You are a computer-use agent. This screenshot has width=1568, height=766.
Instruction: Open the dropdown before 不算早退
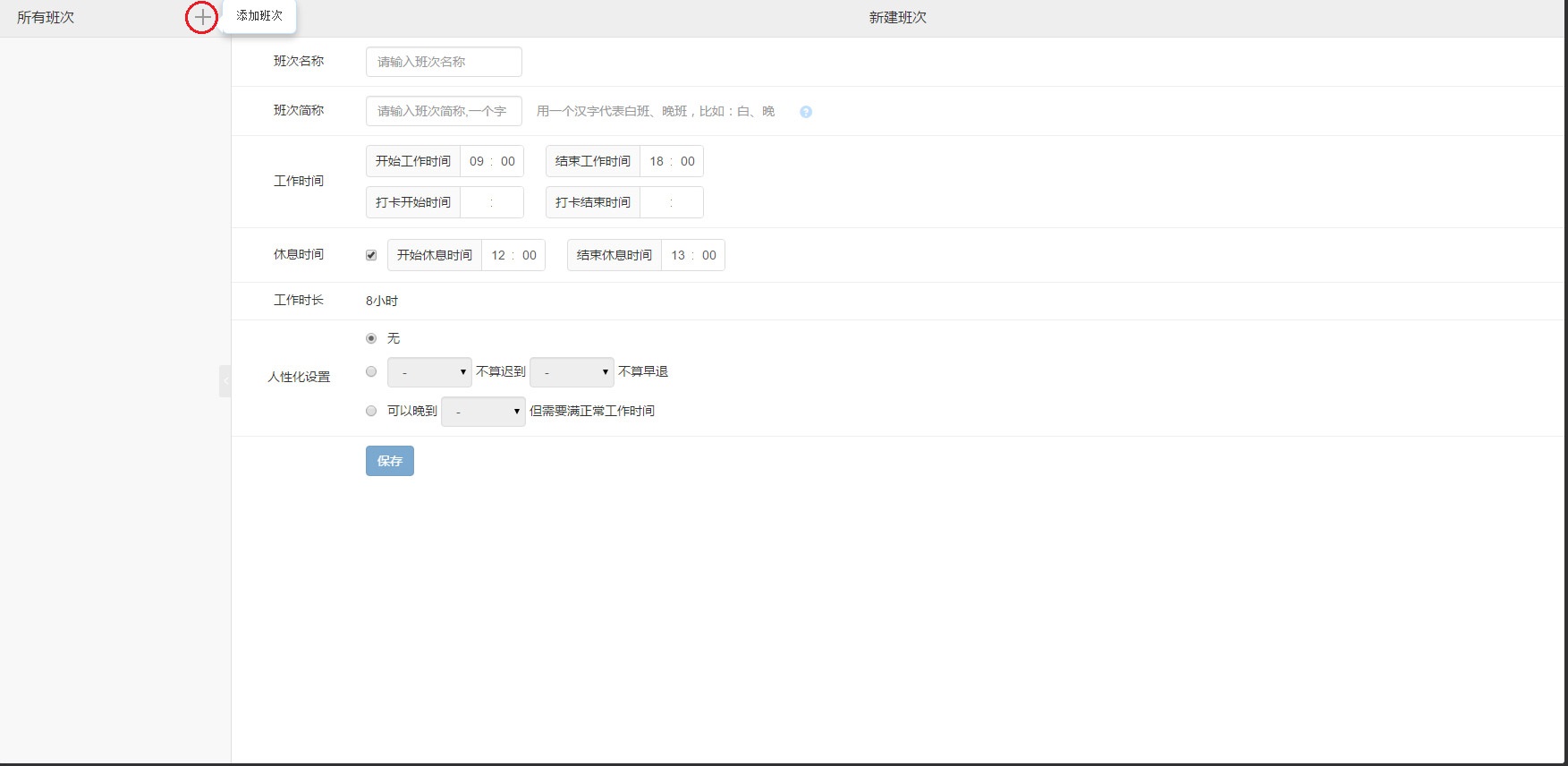click(572, 372)
